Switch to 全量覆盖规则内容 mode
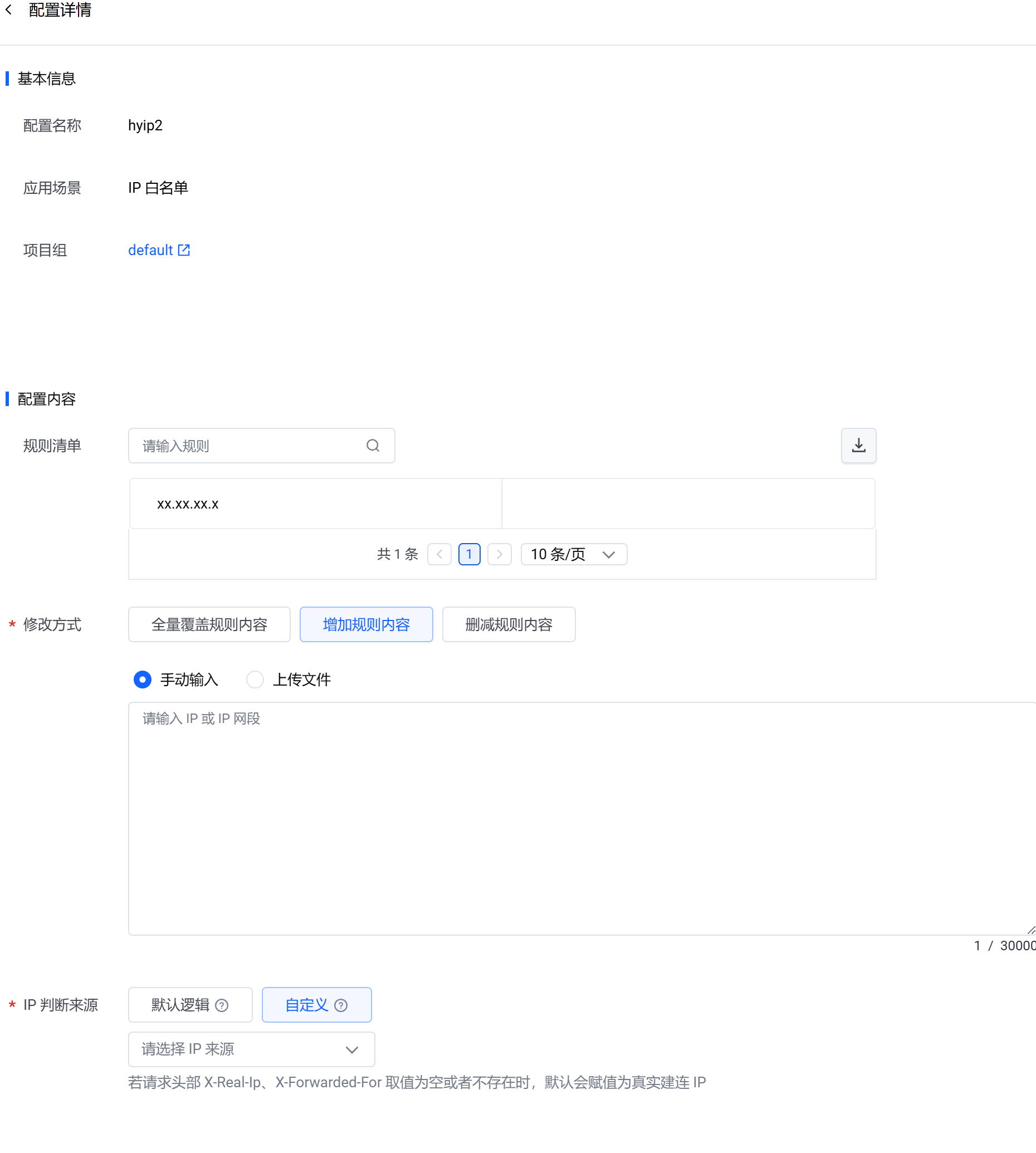This screenshot has height=1153, width=1036. (x=209, y=624)
